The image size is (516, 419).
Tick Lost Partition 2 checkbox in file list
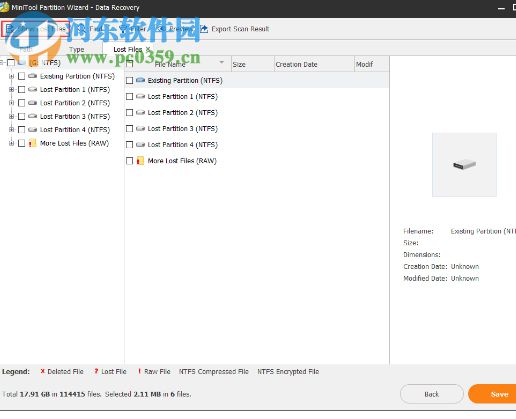point(130,112)
